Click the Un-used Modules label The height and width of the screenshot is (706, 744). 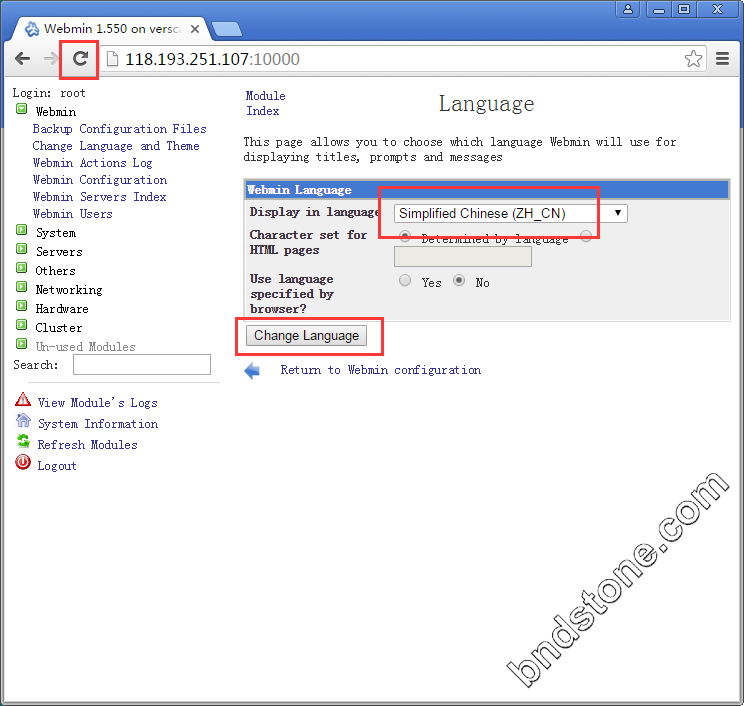click(x=85, y=347)
